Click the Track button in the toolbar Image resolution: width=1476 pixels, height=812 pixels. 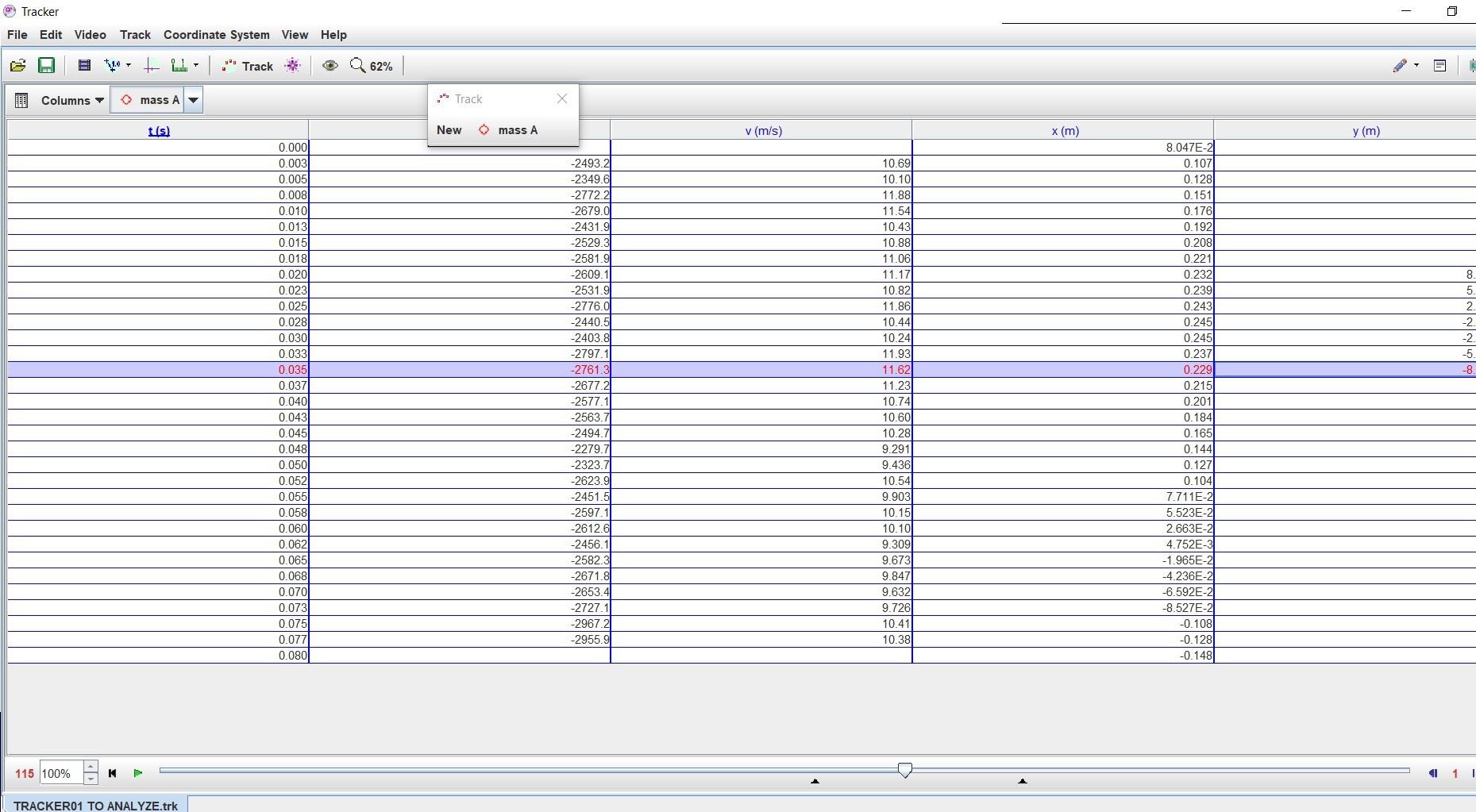[x=247, y=66]
